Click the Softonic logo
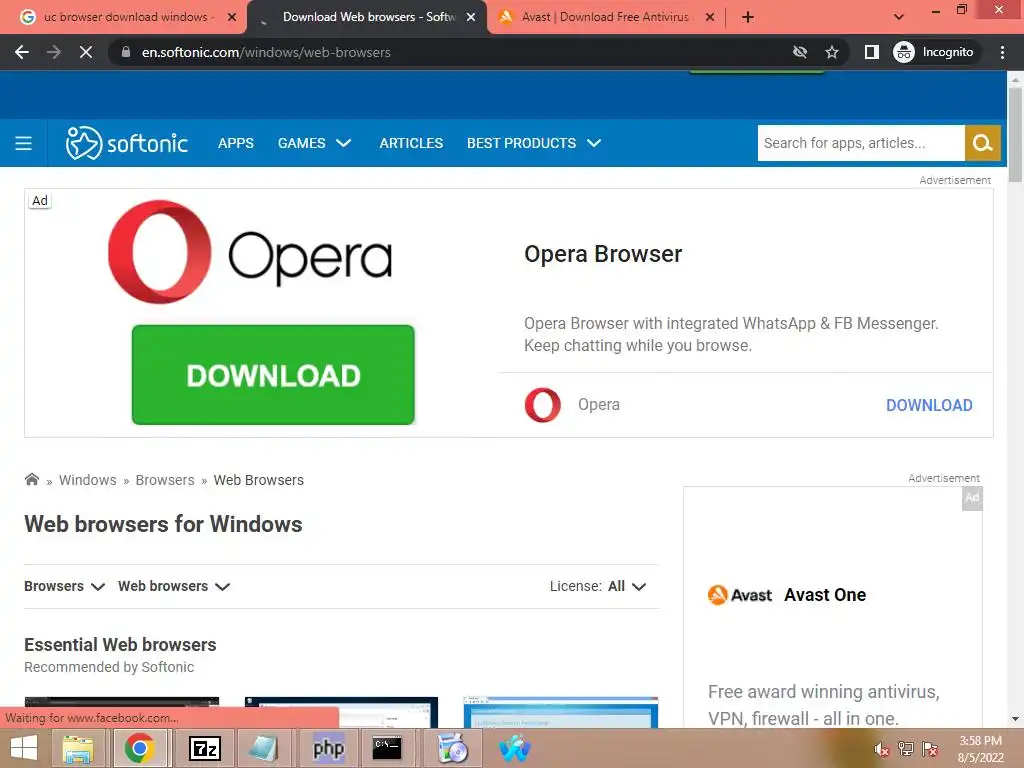The width and height of the screenshot is (1024, 768). click(x=127, y=143)
